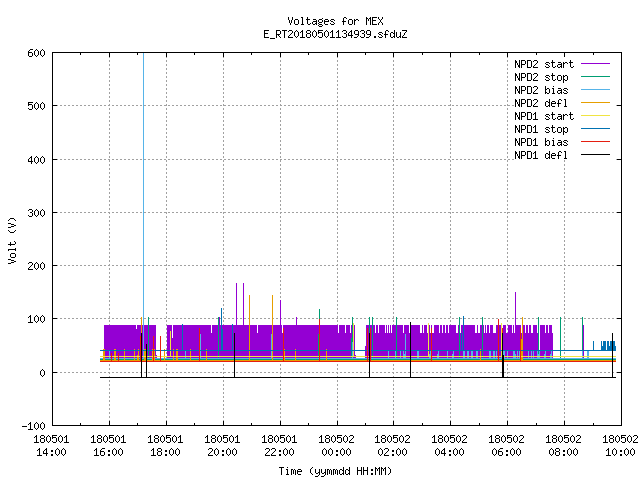Screen dimensions: 640x480
Task: Click the x-axis tick '180501 16:00'
Action: [108, 446]
